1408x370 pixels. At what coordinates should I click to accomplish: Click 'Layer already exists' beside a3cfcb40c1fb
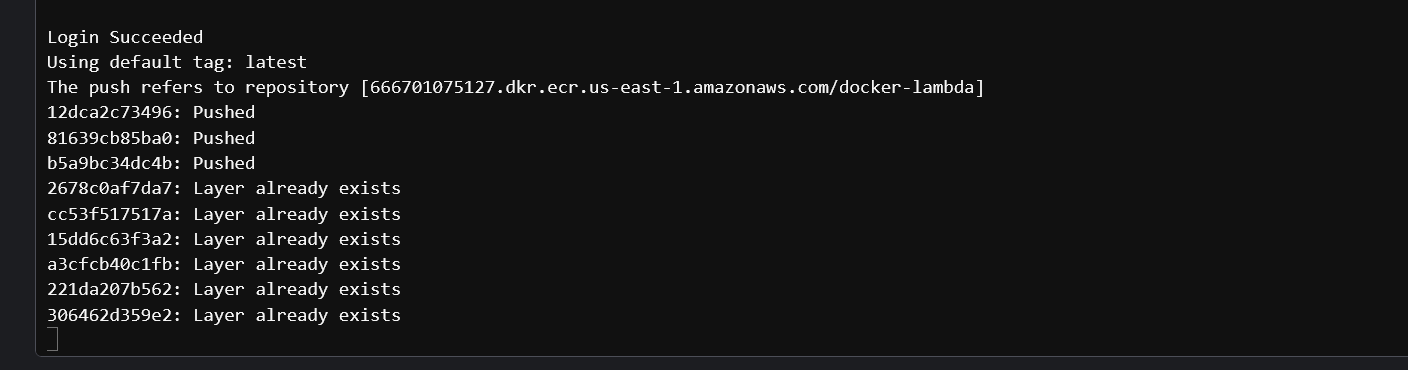297,264
